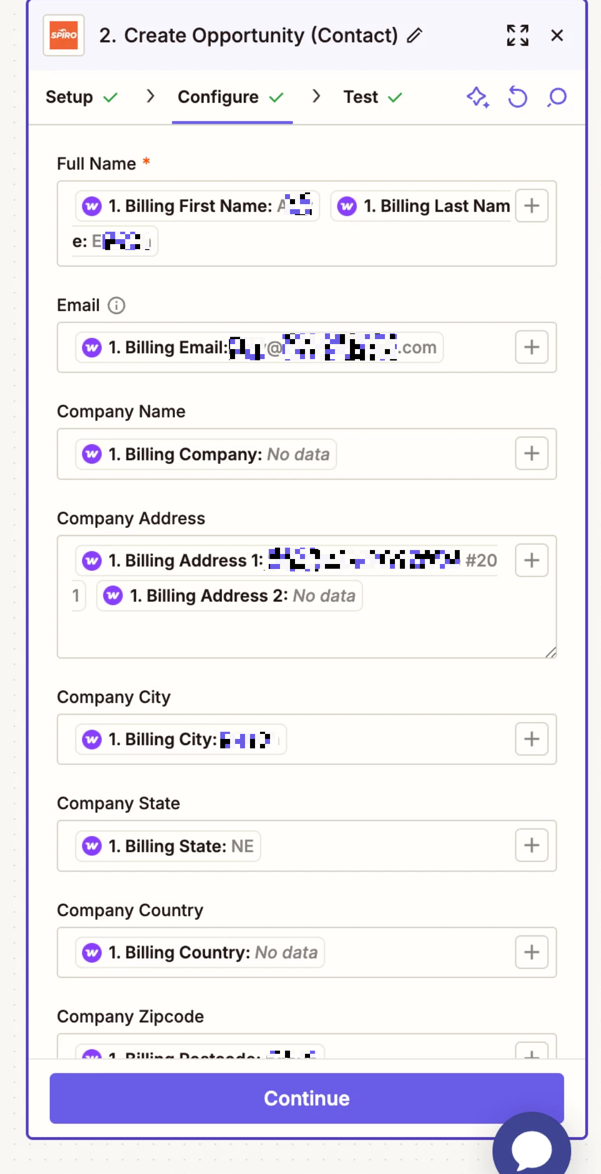Expand the step panel to full screen

pyautogui.click(x=517, y=36)
